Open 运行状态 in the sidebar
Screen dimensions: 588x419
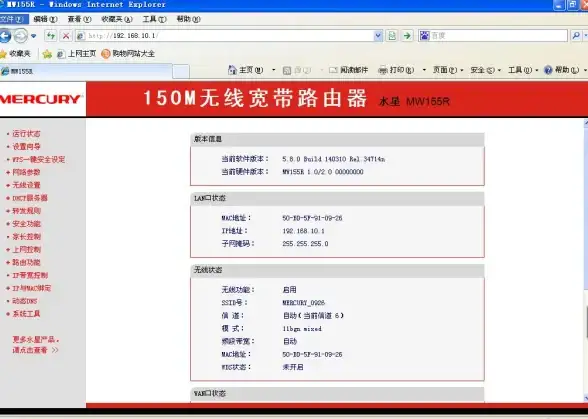coord(26,134)
